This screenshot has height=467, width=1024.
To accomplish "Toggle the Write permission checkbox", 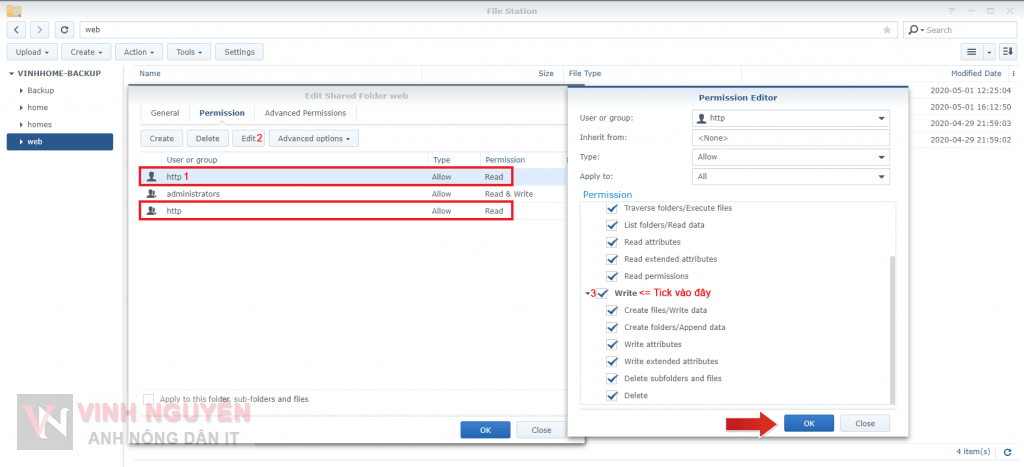I will coord(603,293).
